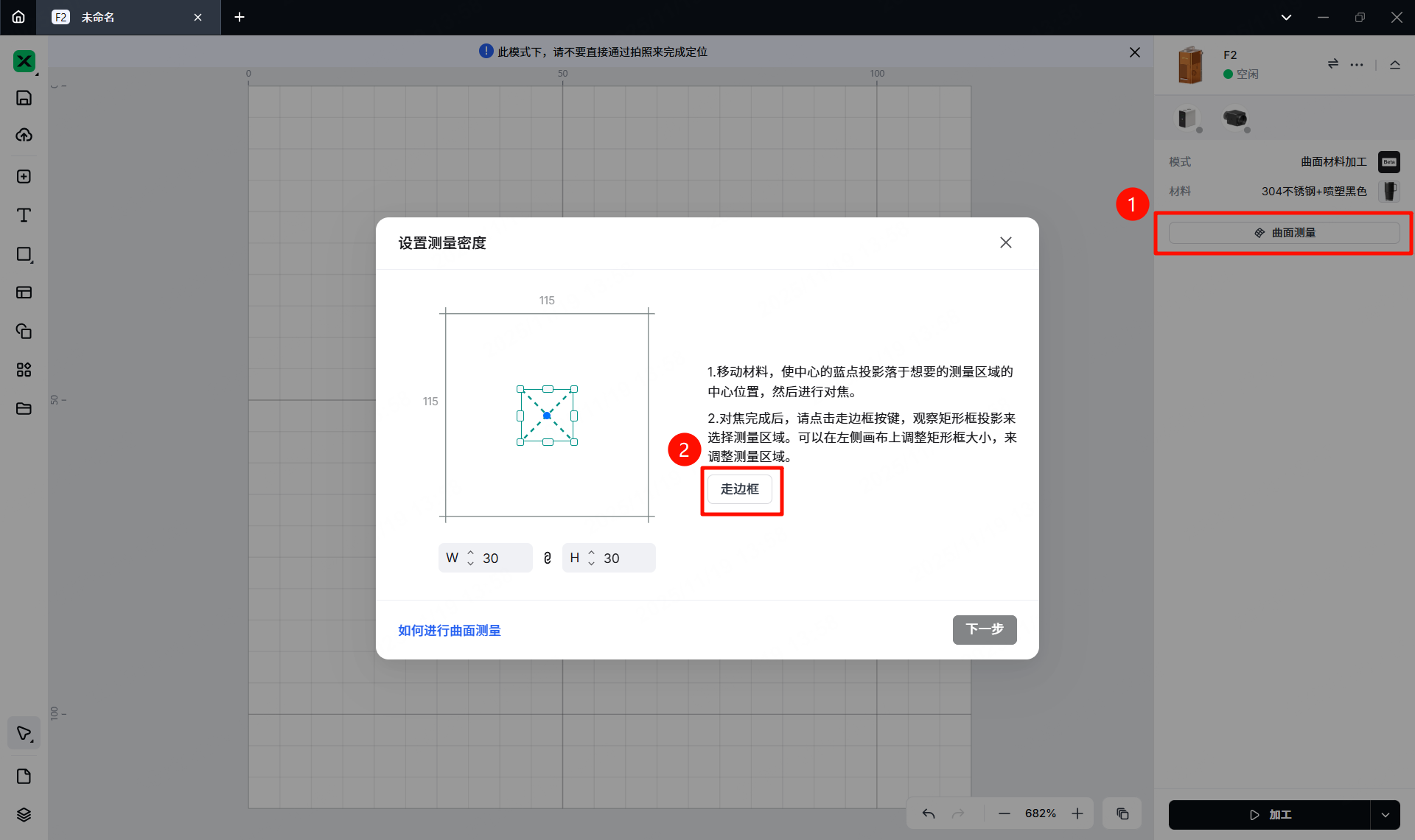
Task: Toggle the aspect ratio lock link
Action: tap(547, 558)
